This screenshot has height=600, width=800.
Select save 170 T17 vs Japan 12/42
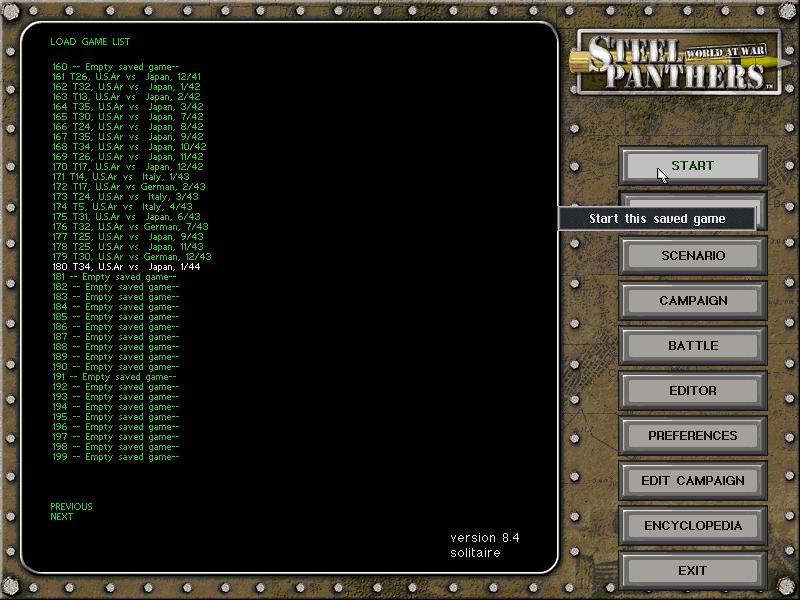[x=128, y=167]
